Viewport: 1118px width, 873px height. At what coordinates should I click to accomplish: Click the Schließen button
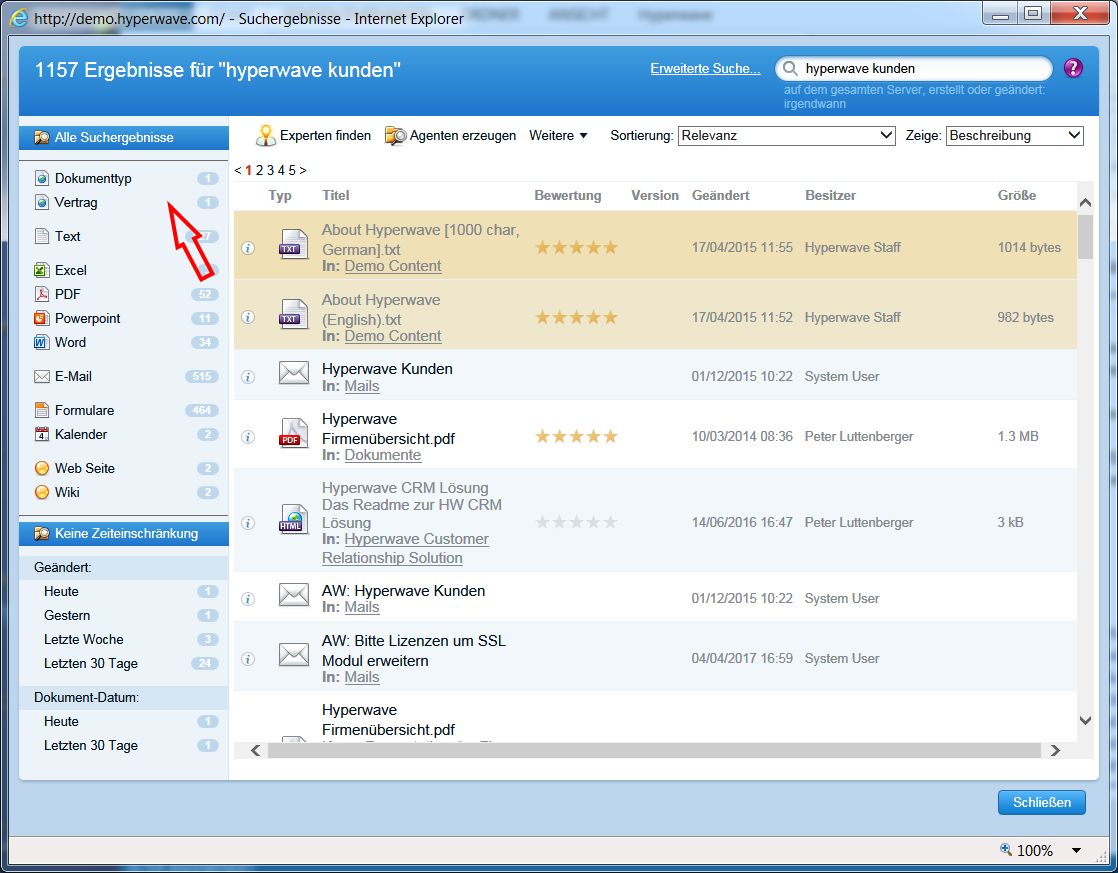[1042, 802]
